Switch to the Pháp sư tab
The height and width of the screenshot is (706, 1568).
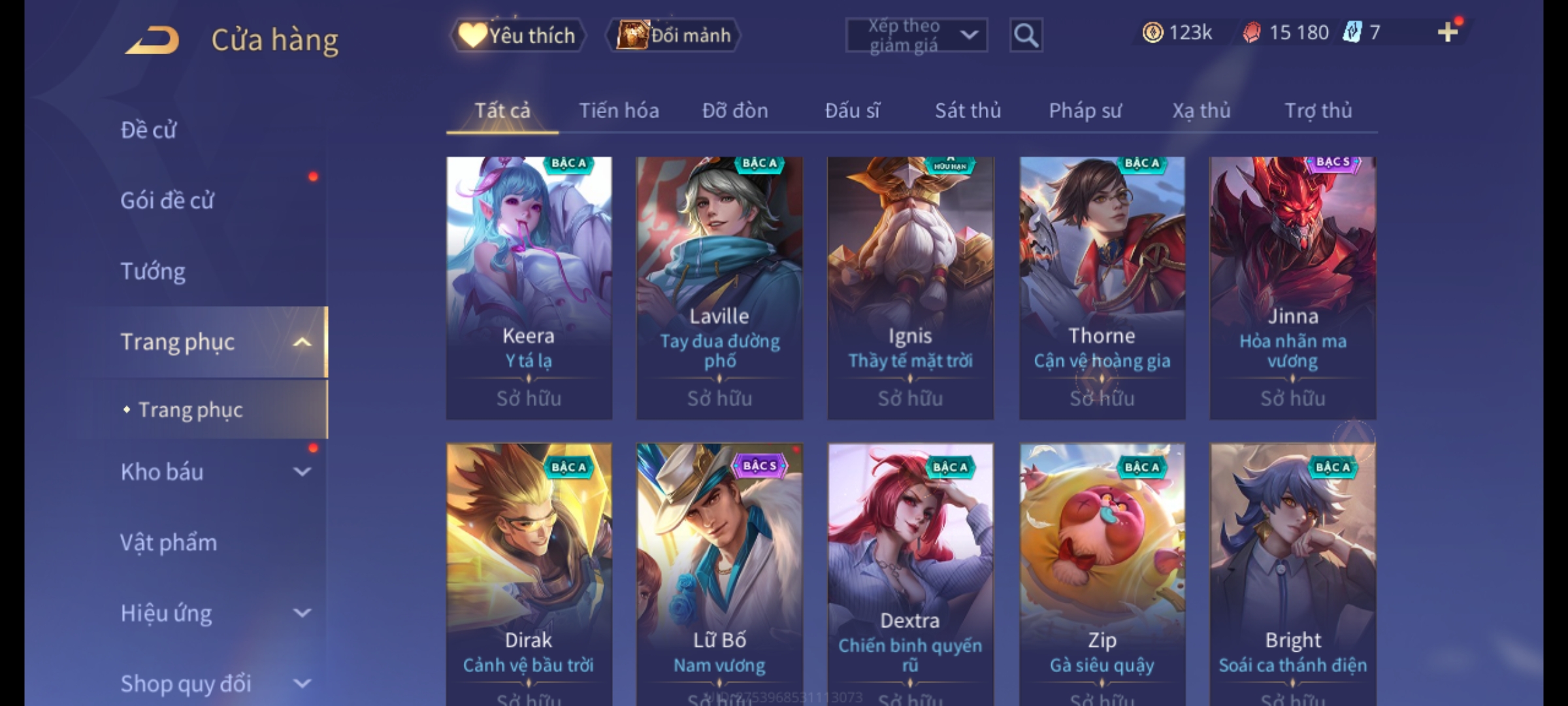tap(1085, 110)
